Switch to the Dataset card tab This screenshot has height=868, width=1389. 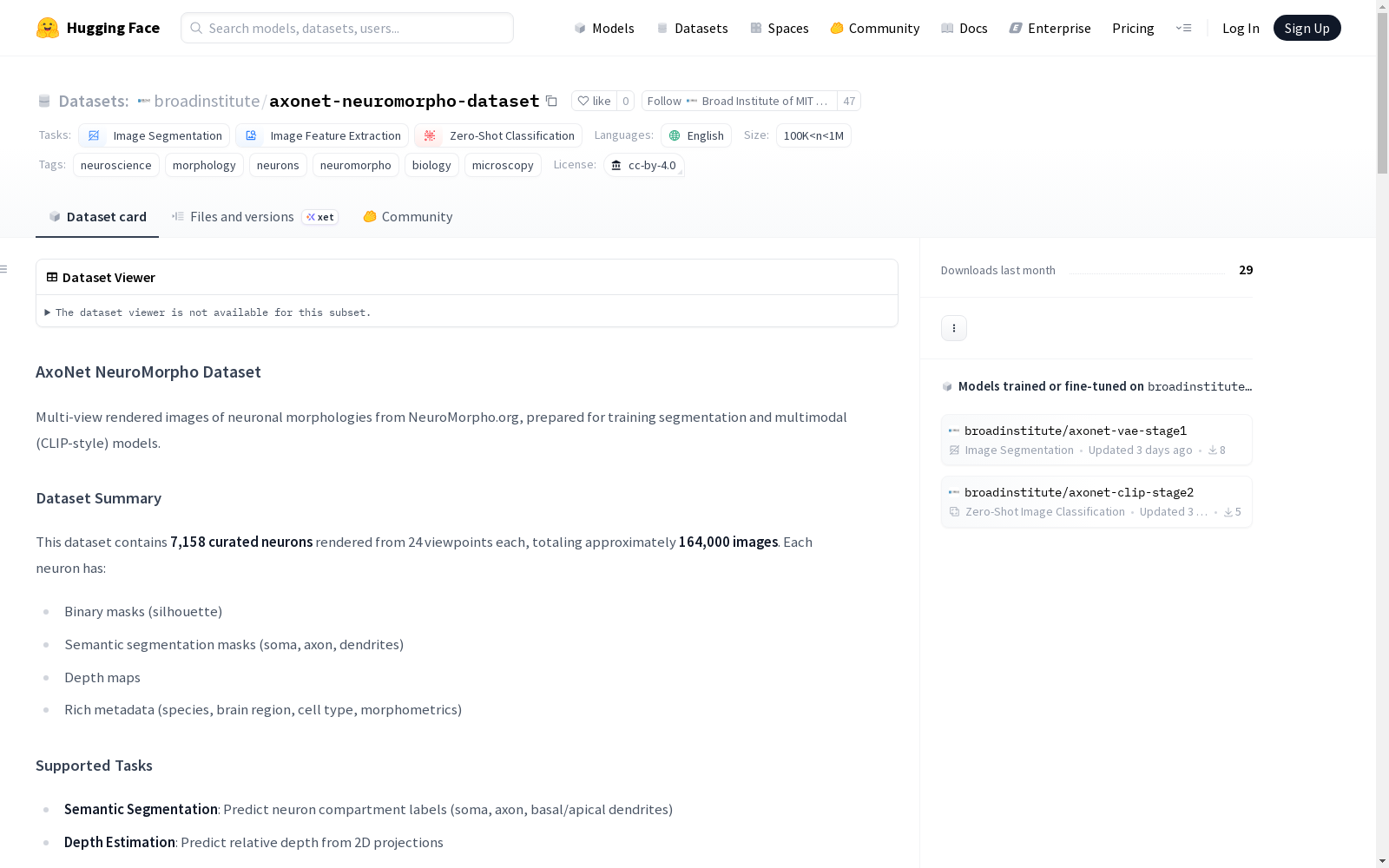(97, 217)
